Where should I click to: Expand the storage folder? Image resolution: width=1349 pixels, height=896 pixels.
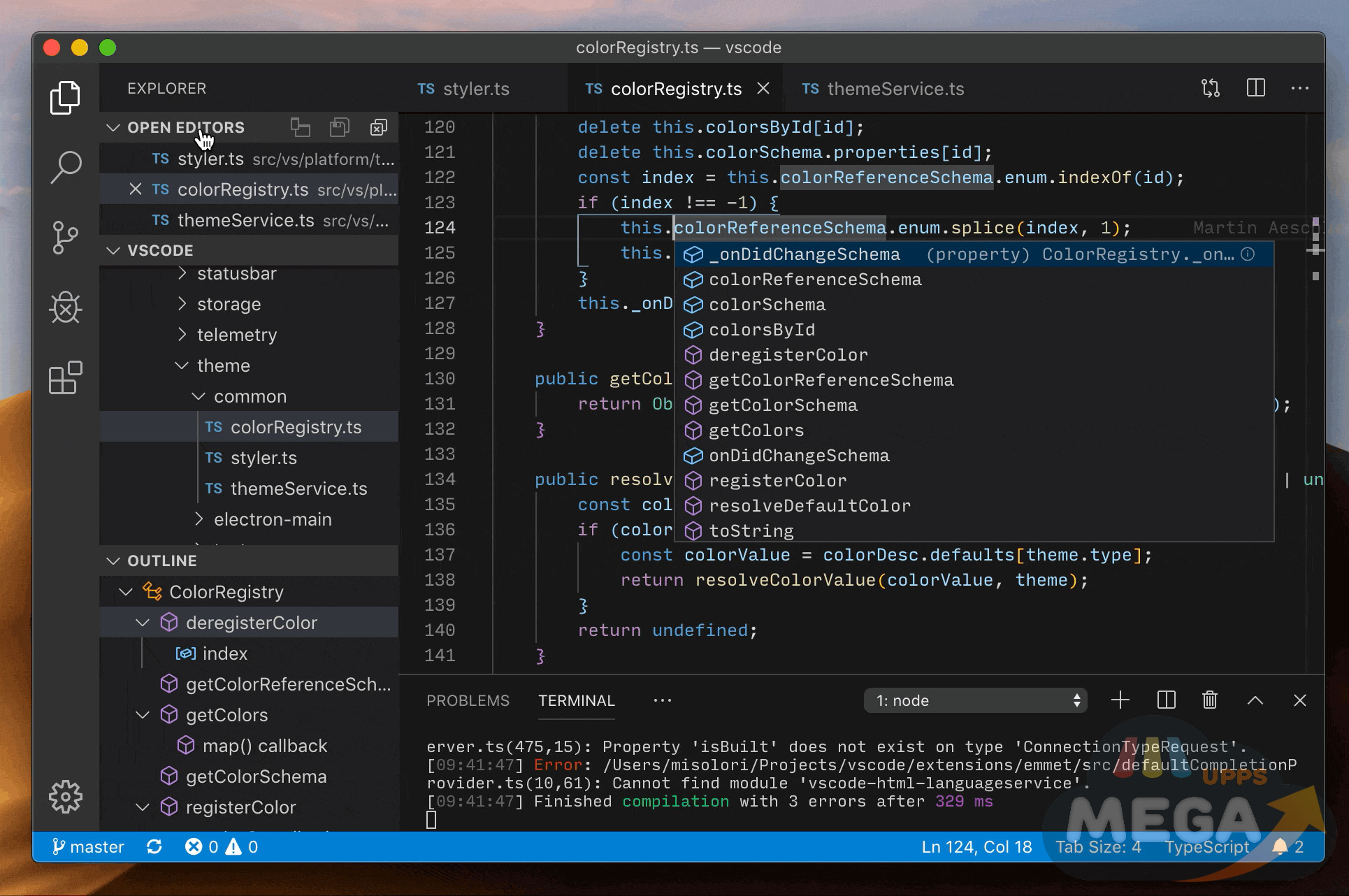tap(182, 304)
